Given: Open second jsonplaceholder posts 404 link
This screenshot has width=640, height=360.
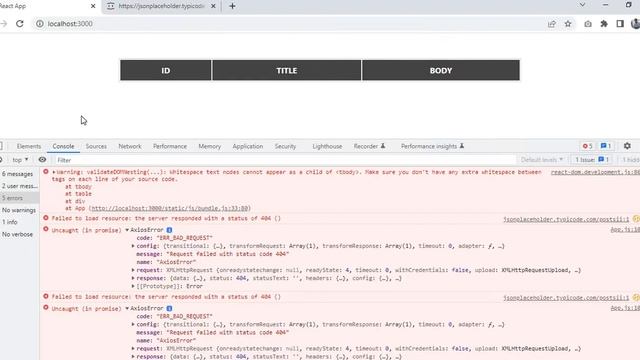Looking at the screenshot, I should 566,298.
